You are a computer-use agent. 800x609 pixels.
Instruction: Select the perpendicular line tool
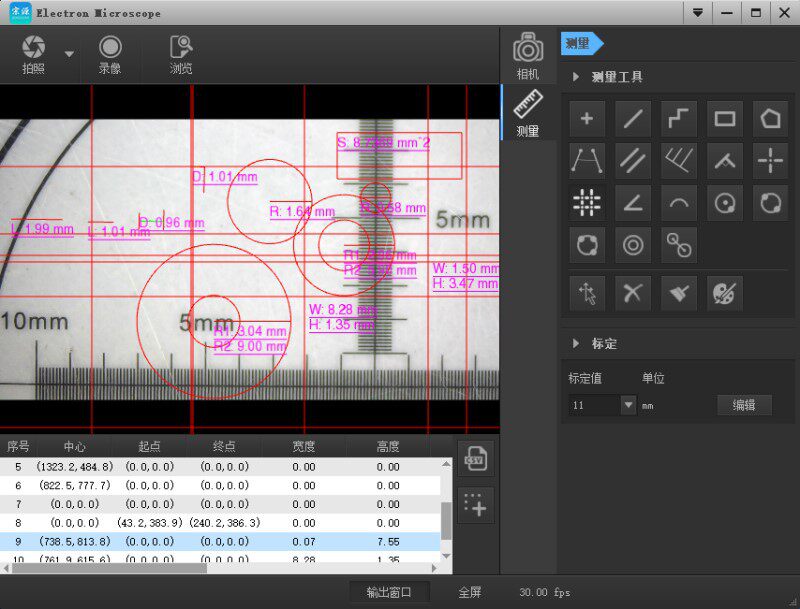724,161
